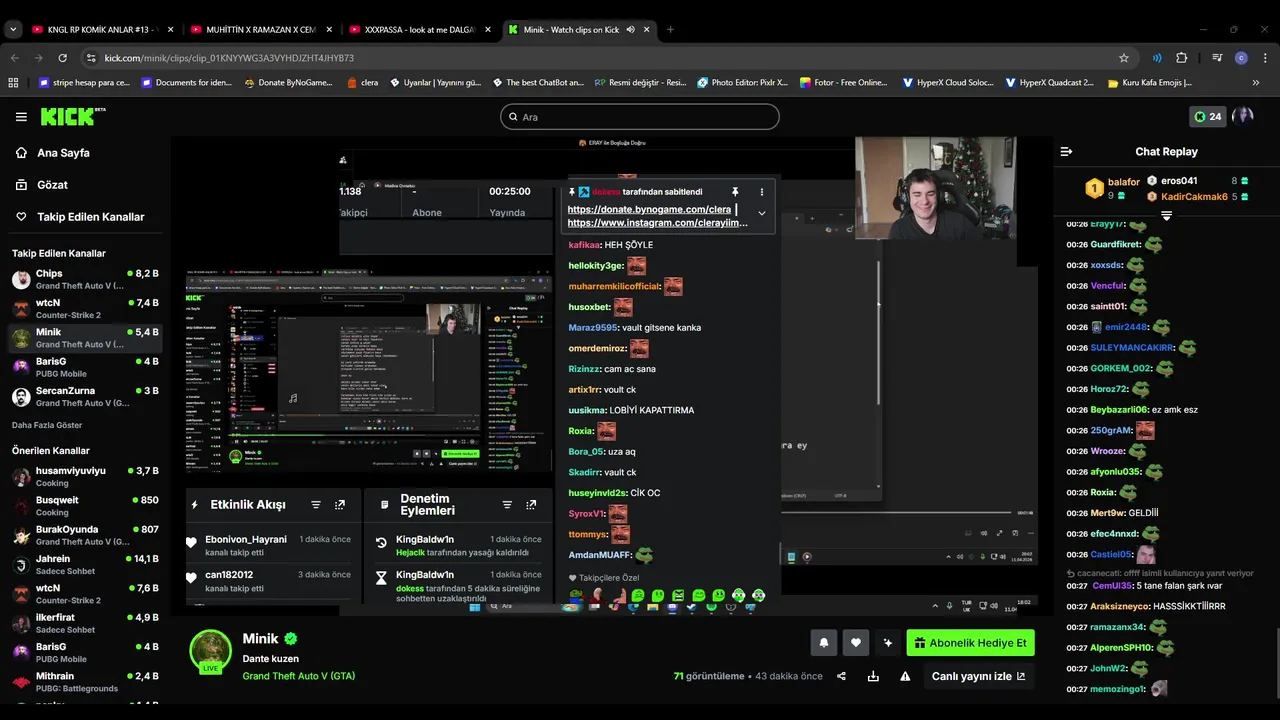Viewport: 1280px width, 720px height.
Task: Click the Canlı yayını izle button
Action: [x=979, y=676]
